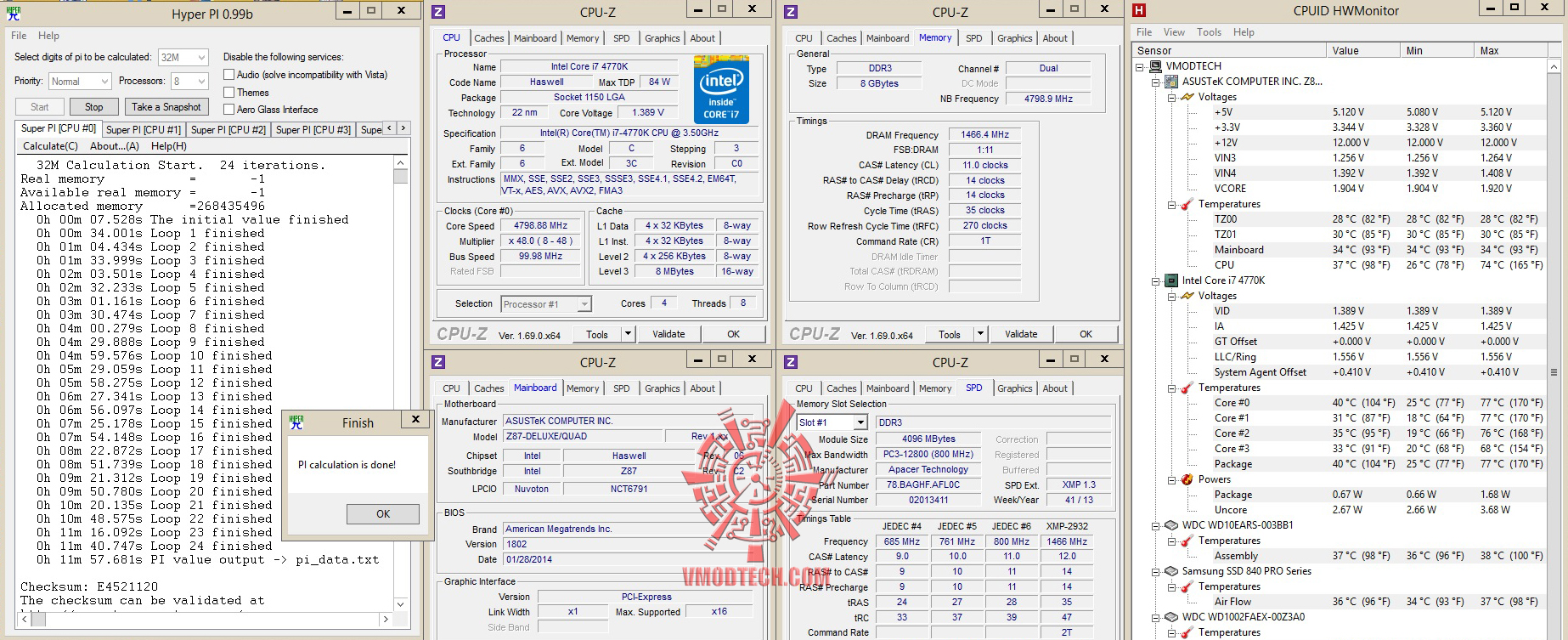1568x640 pixels.
Task: Click the up arrow of the Super PI log scrollbar
Action: (401, 164)
